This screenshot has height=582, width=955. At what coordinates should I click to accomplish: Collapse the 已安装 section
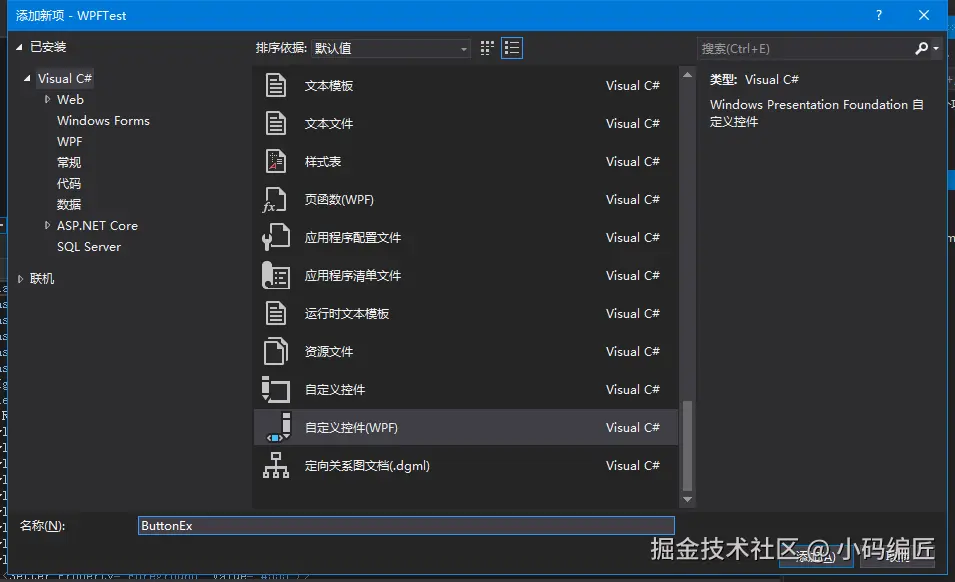19,47
